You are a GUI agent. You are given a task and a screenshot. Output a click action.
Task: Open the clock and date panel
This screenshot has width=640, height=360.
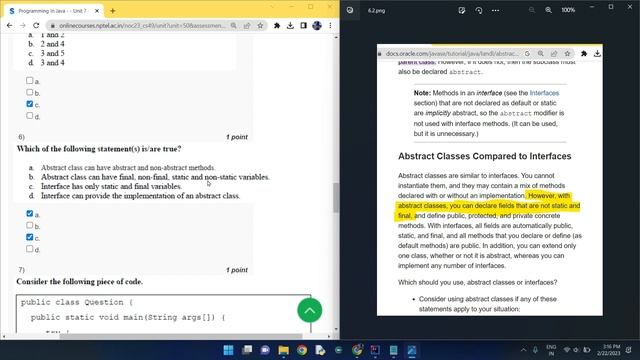[x=608, y=350]
